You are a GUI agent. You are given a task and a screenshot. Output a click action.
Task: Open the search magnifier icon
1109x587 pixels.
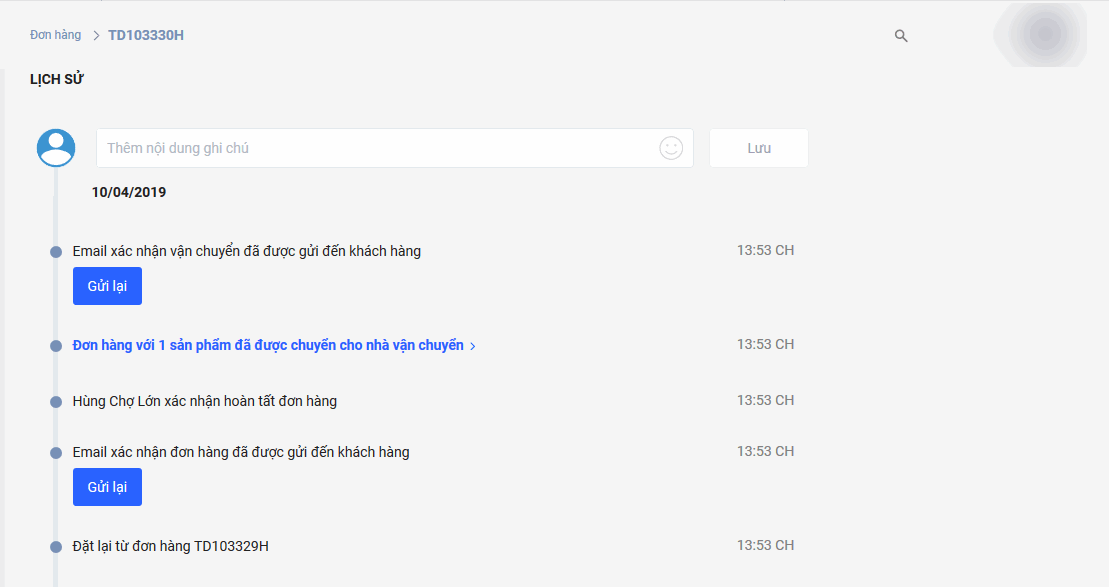point(900,35)
